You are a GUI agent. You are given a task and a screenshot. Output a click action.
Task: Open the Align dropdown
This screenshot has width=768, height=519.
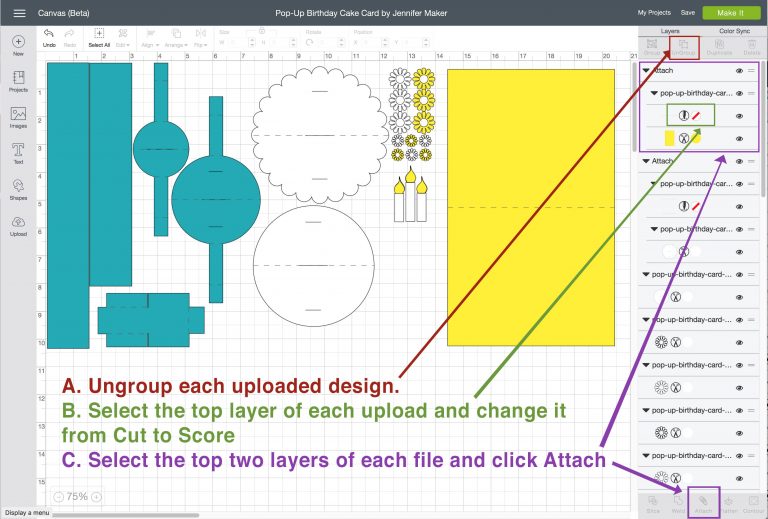(x=150, y=38)
